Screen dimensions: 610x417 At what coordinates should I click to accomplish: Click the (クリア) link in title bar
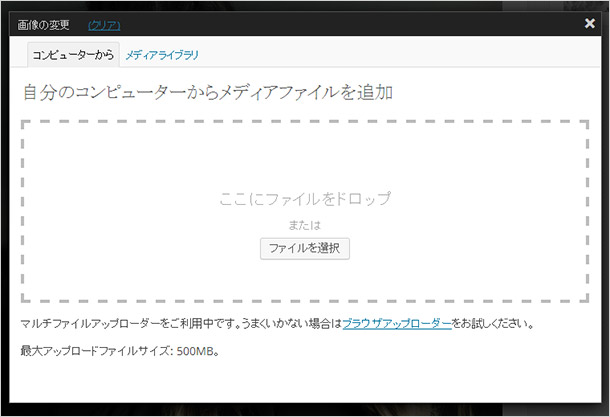click(x=104, y=25)
